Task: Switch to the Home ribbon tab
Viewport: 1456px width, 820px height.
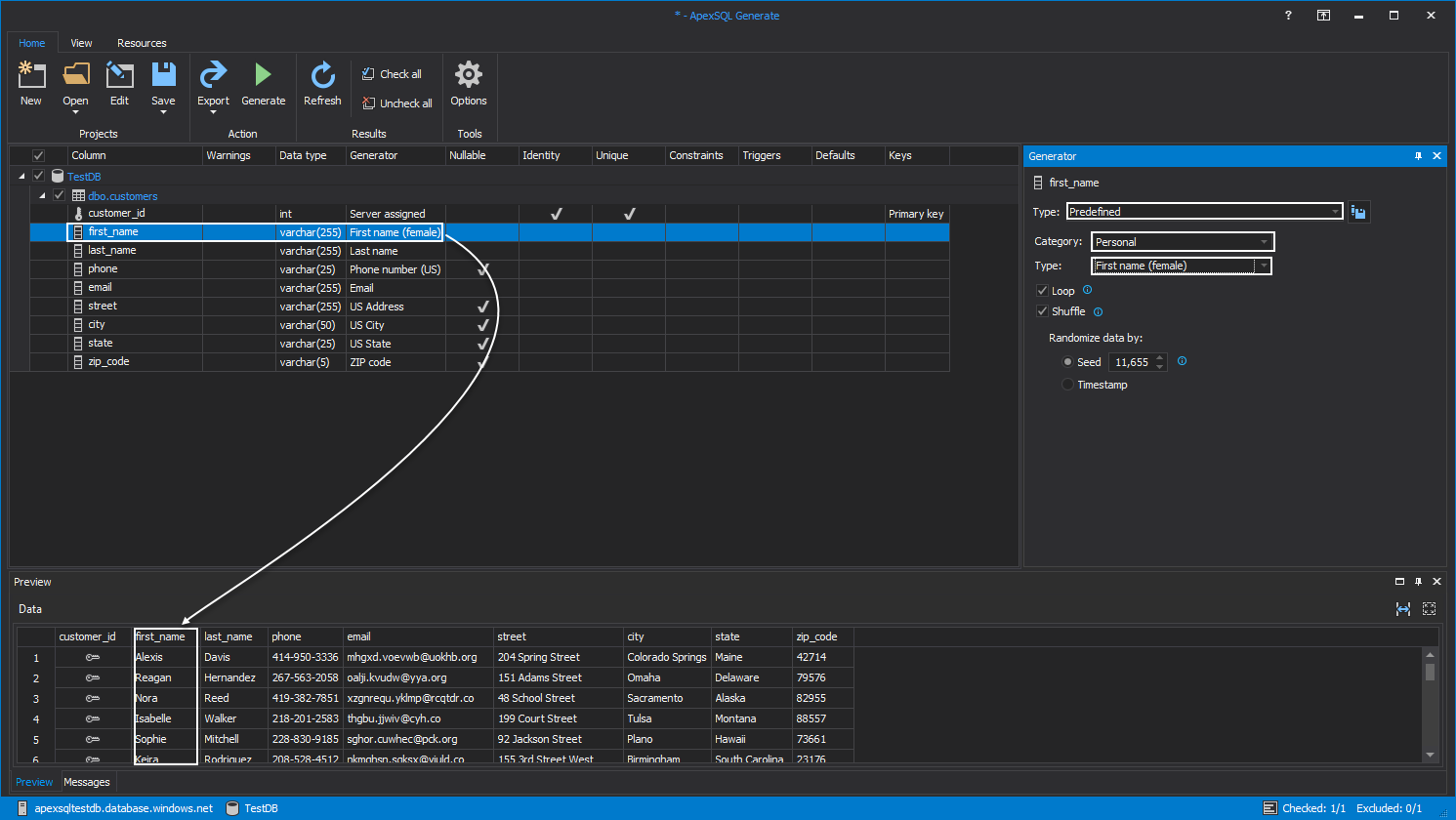Action: 32,43
